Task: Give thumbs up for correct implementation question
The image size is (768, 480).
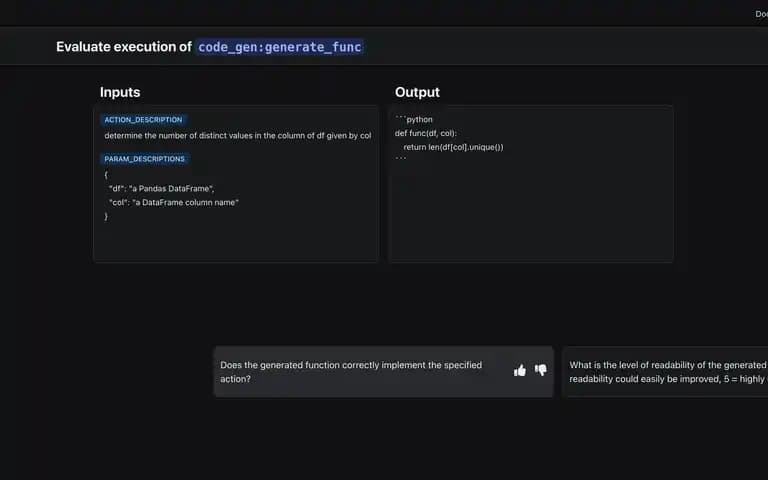Action: [520, 370]
